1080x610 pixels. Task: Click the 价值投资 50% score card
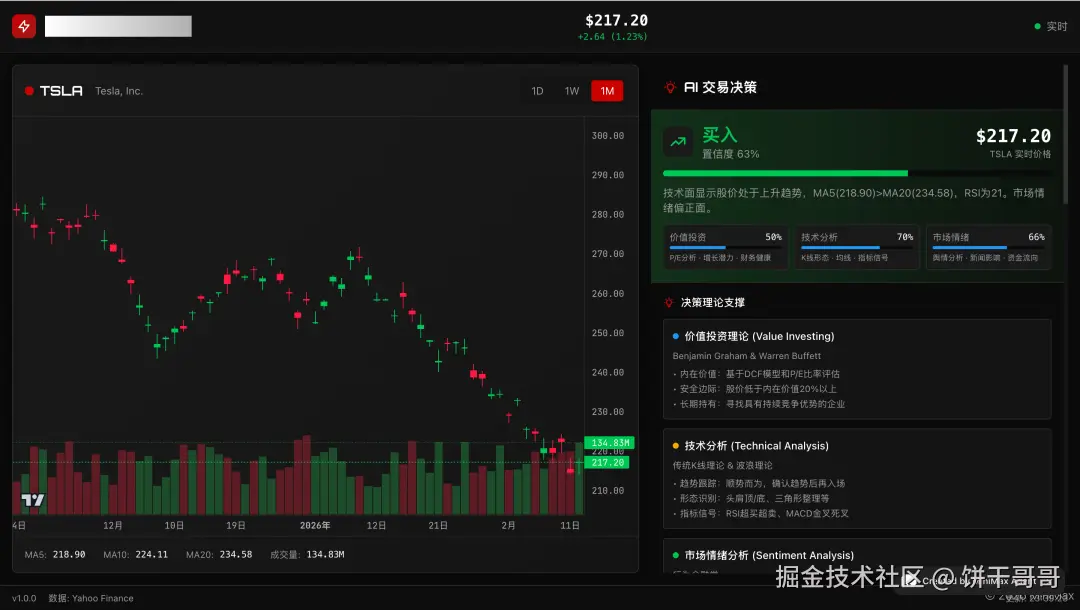click(x=725, y=246)
